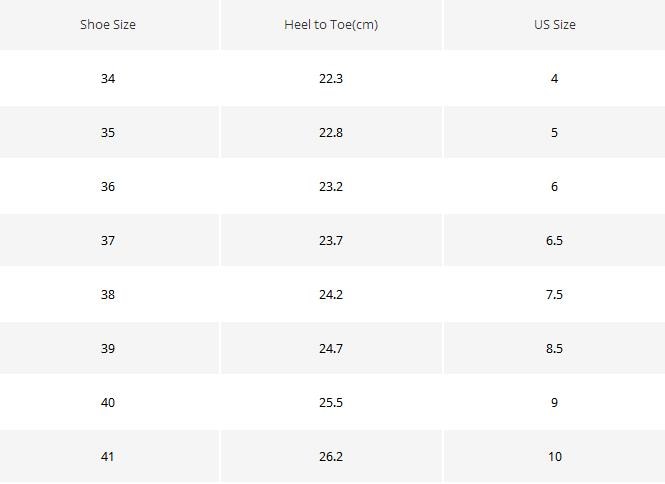Click US size 8.5 cell
The image size is (665, 484).
click(x=554, y=348)
